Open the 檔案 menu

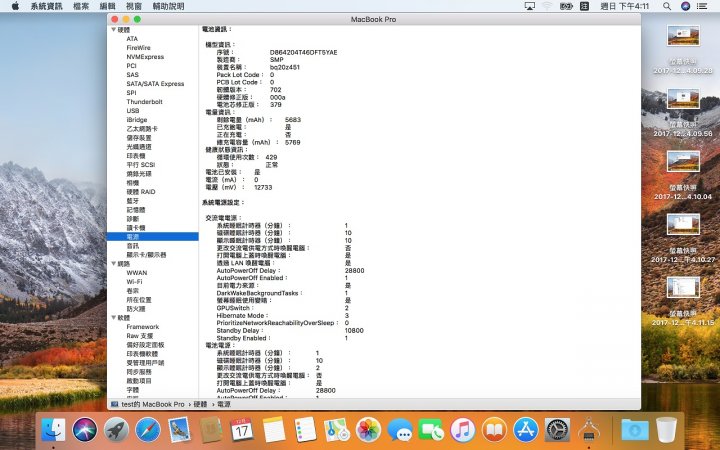81,6
